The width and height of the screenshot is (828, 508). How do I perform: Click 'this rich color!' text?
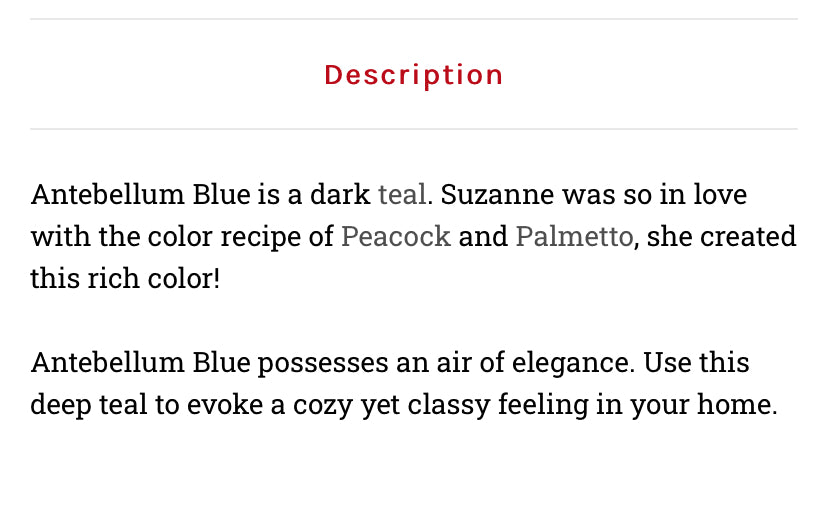pyautogui.click(x=125, y=278)
